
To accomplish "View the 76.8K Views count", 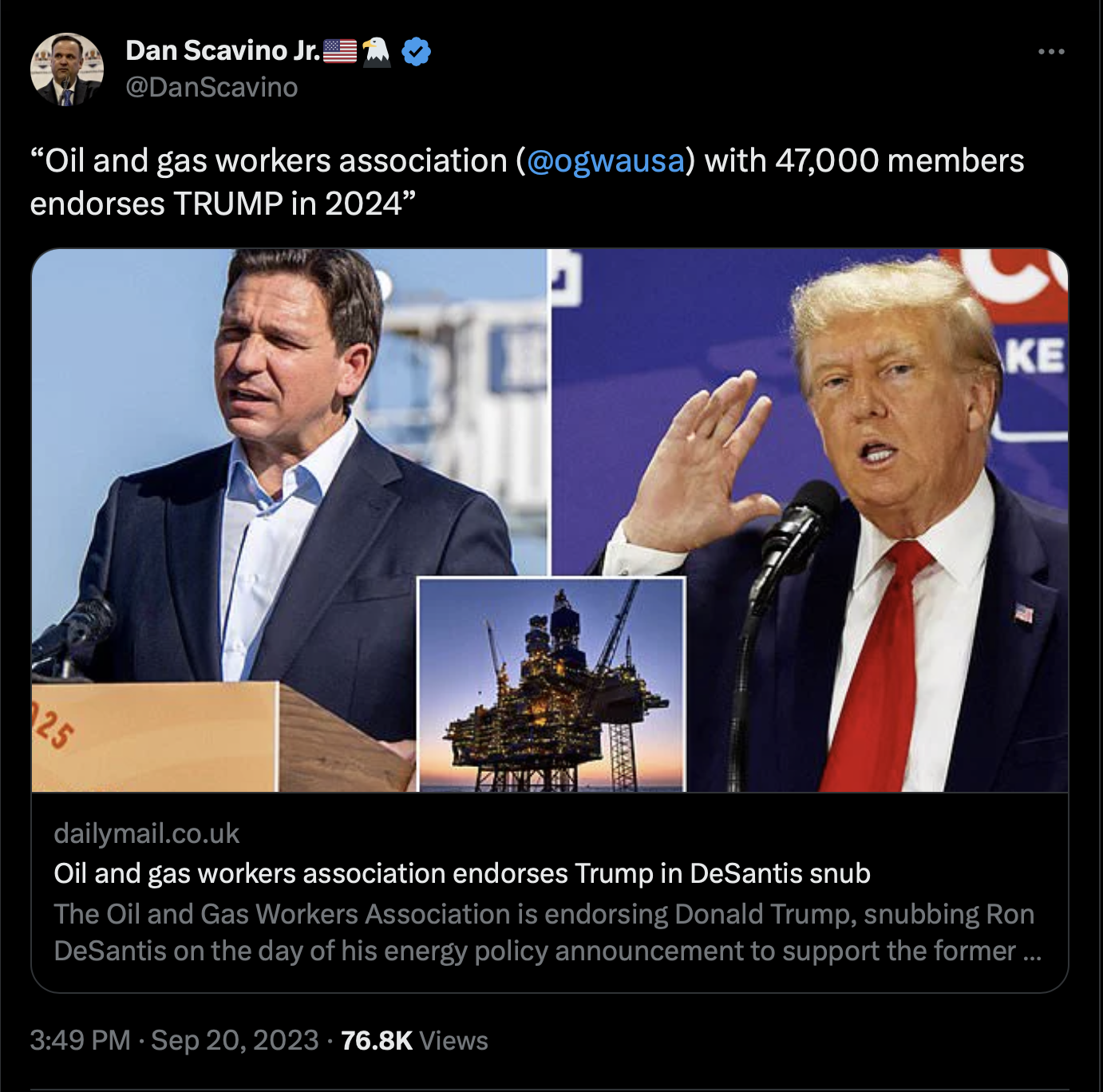I will tap(414, 1040).
